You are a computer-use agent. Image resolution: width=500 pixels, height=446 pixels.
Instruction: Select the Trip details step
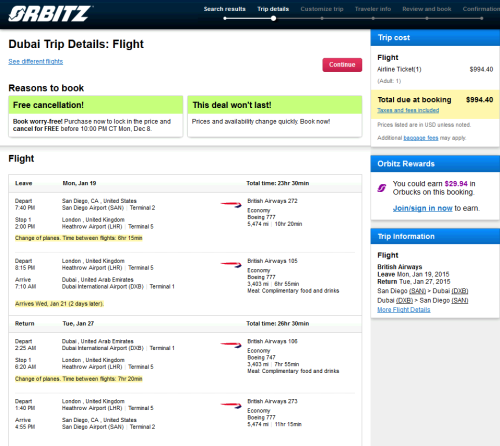[273, 9]
